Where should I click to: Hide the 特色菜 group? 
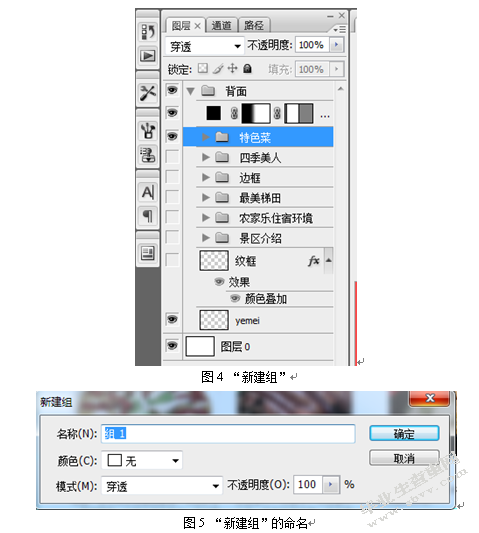(x=172, y=136)
